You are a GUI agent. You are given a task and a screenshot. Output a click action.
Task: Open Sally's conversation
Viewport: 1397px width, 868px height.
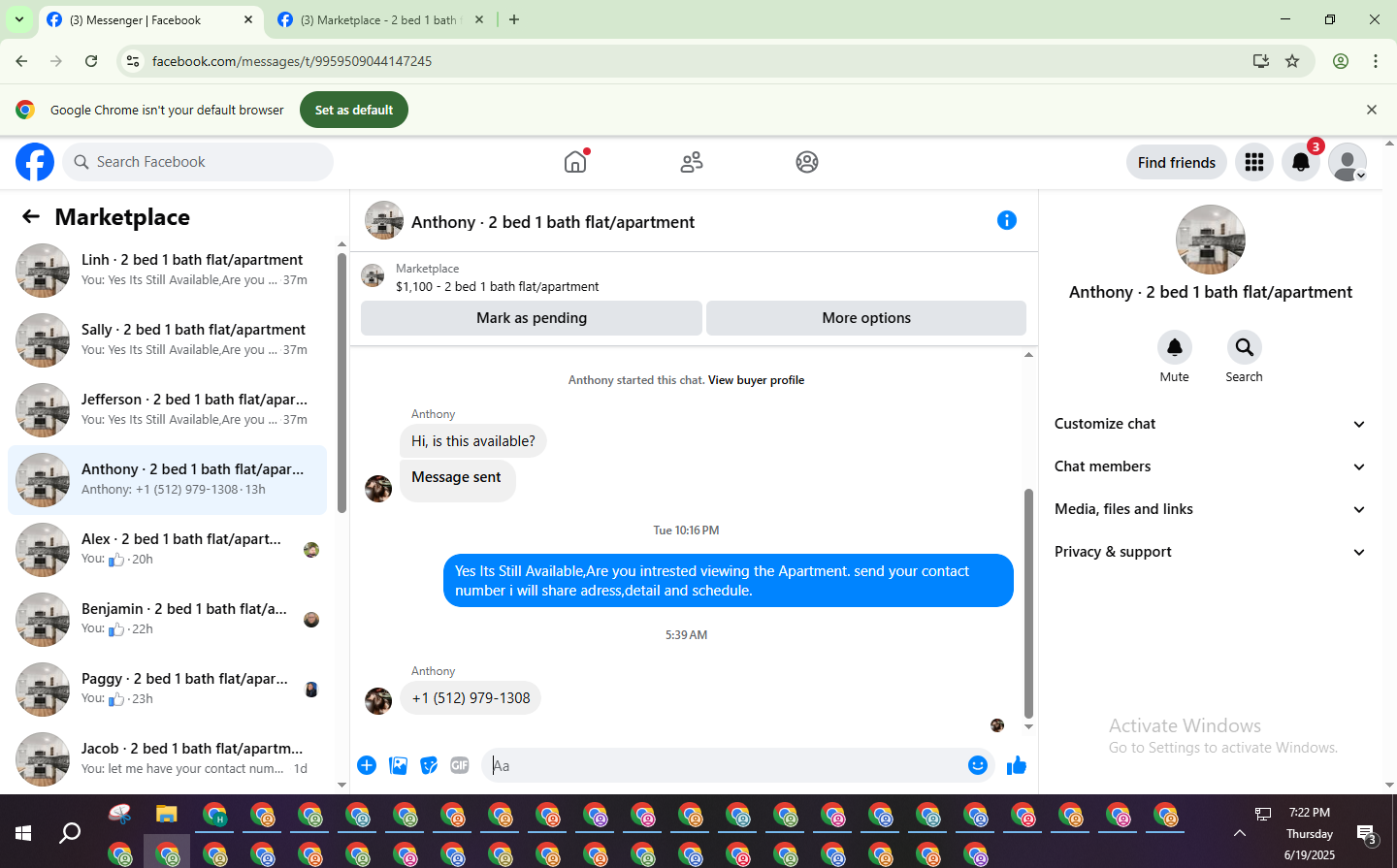click(x=168, y=340)
